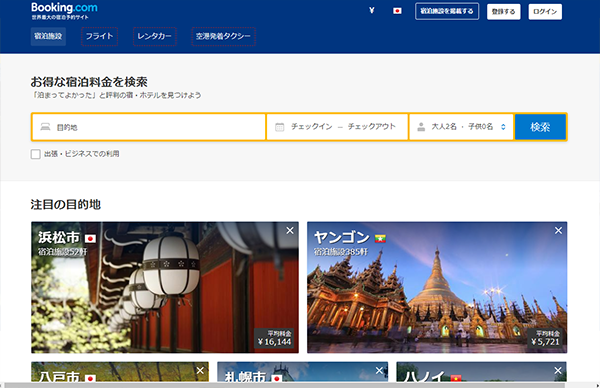The width and height of the screenshot is (600, 388).
Task: Click the ログイン button
Action: 545,11
